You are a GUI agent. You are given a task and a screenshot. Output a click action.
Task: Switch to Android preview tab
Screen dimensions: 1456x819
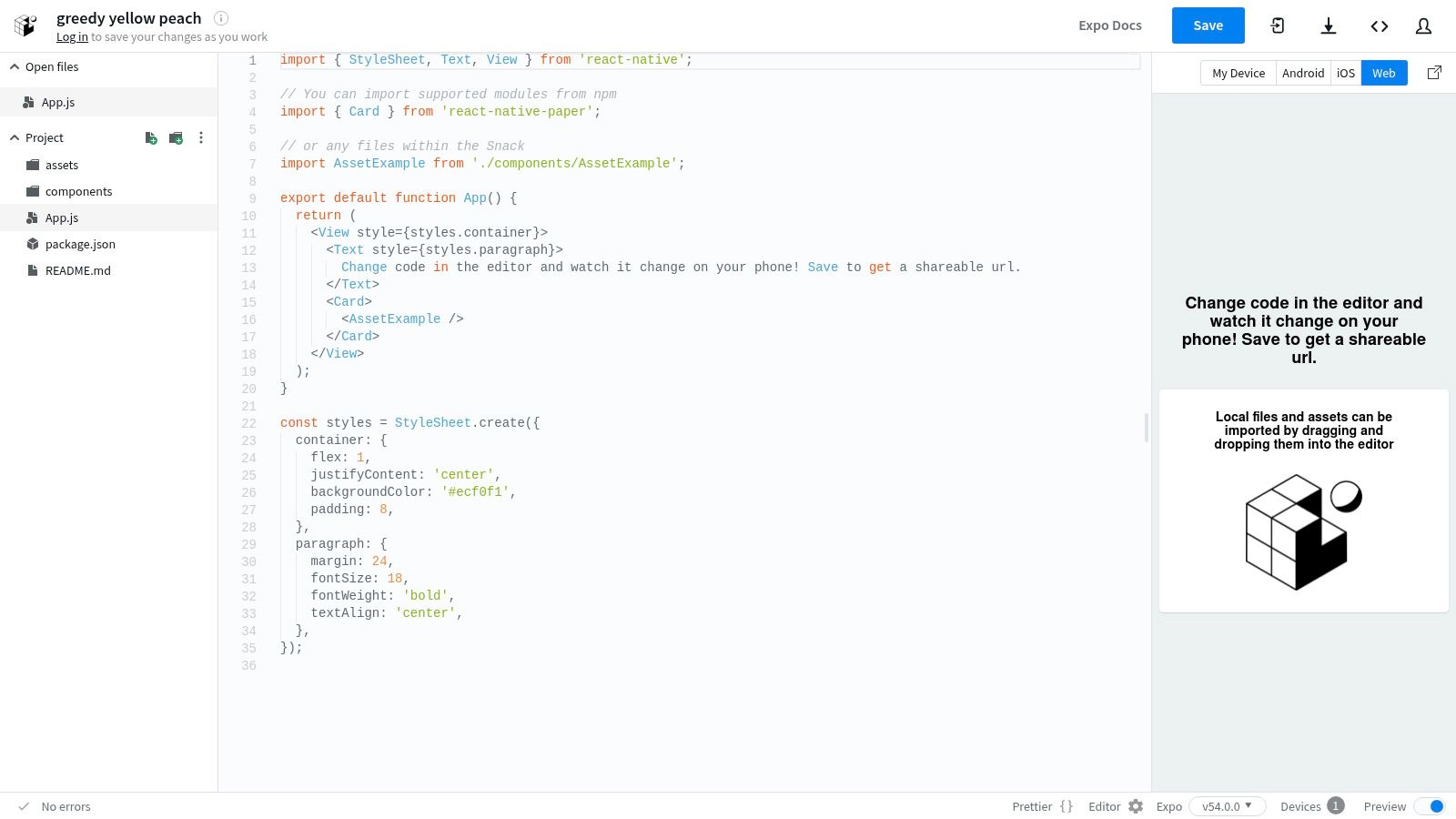1303,73
